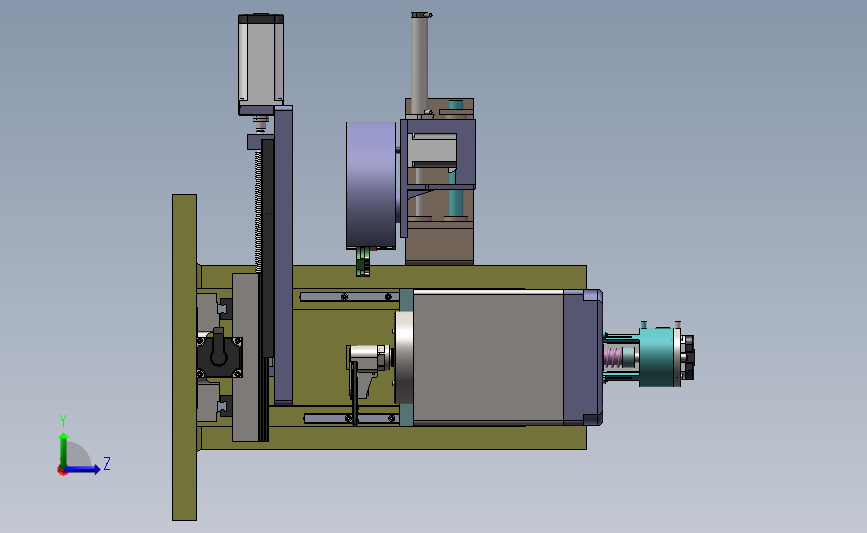Image resolution: width=867 pixels, height=533 pixels.
Task: Select the tall blue-gray vertical plate
Action: [x=283, y=255]
